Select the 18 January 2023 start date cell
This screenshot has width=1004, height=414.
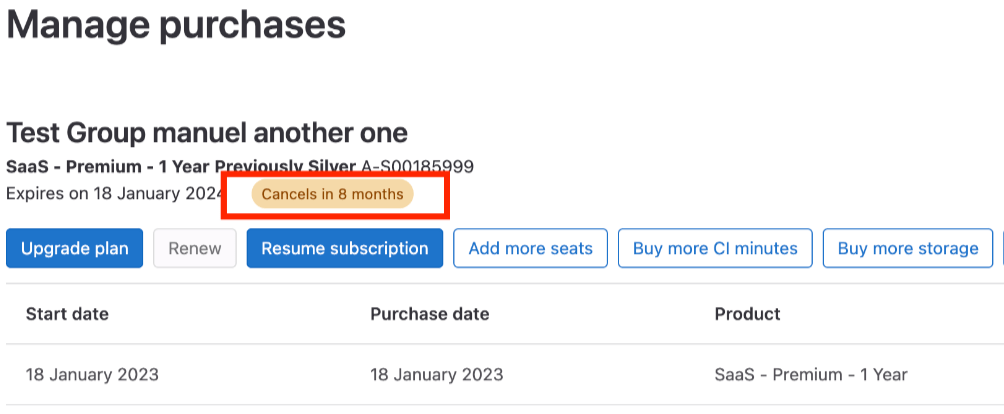click(x=92, y=375)
